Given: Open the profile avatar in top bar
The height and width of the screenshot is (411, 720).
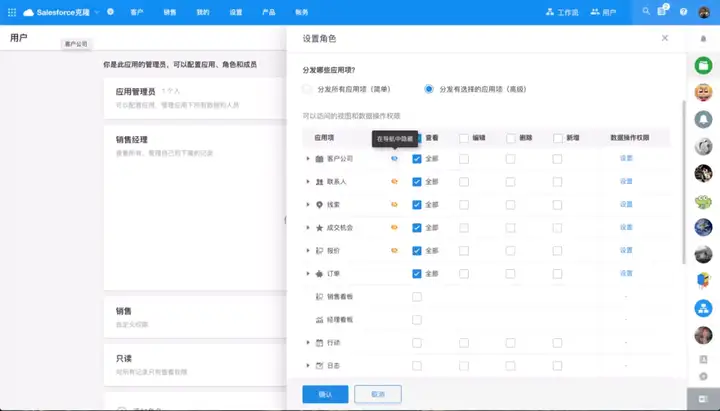Looking at the screenshot, I should 703,12.
